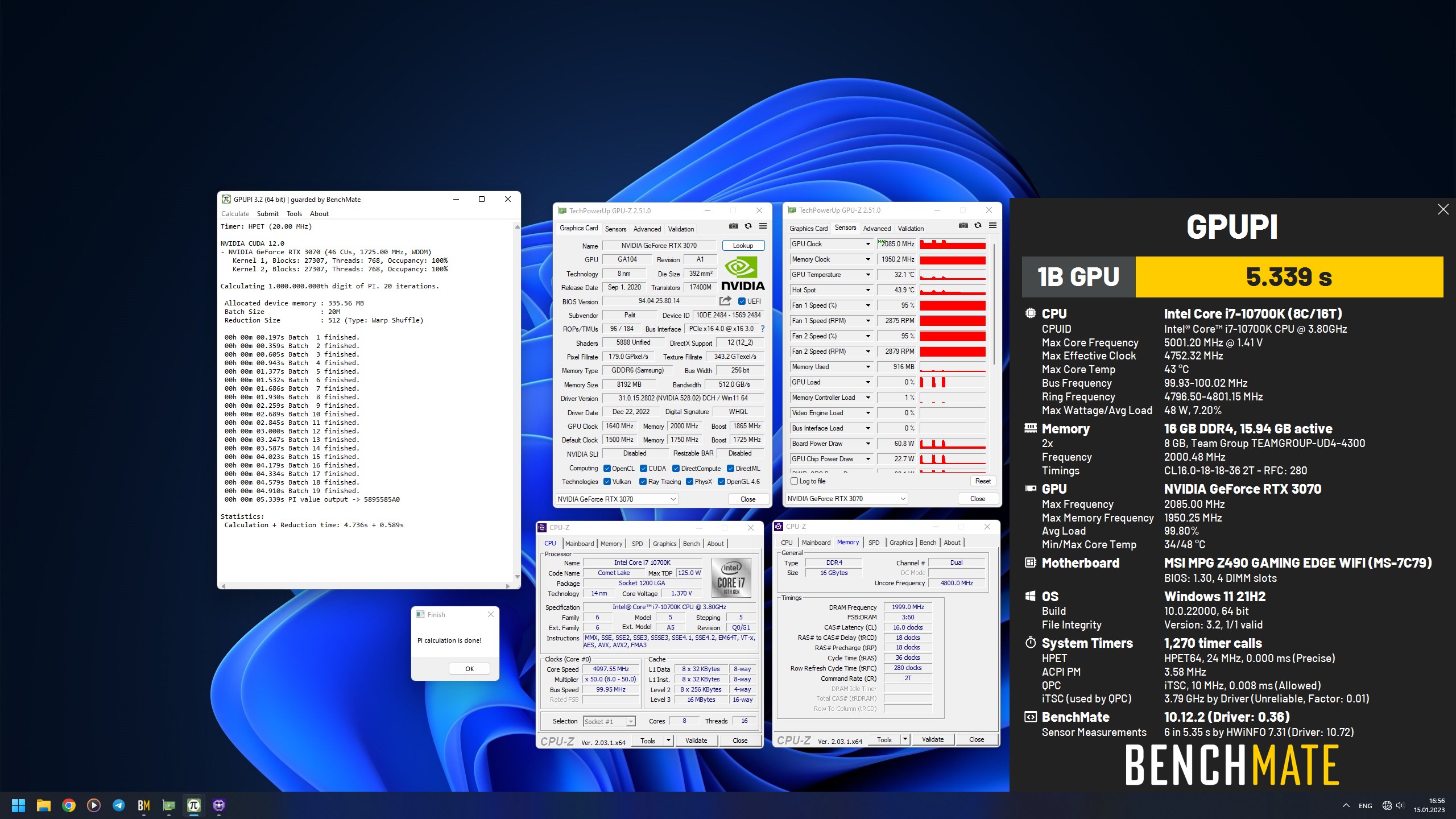Screen dimensions: 1456x819
Task: Click the CPU-Z taskbar icon
Action: [x=218, y=805]
